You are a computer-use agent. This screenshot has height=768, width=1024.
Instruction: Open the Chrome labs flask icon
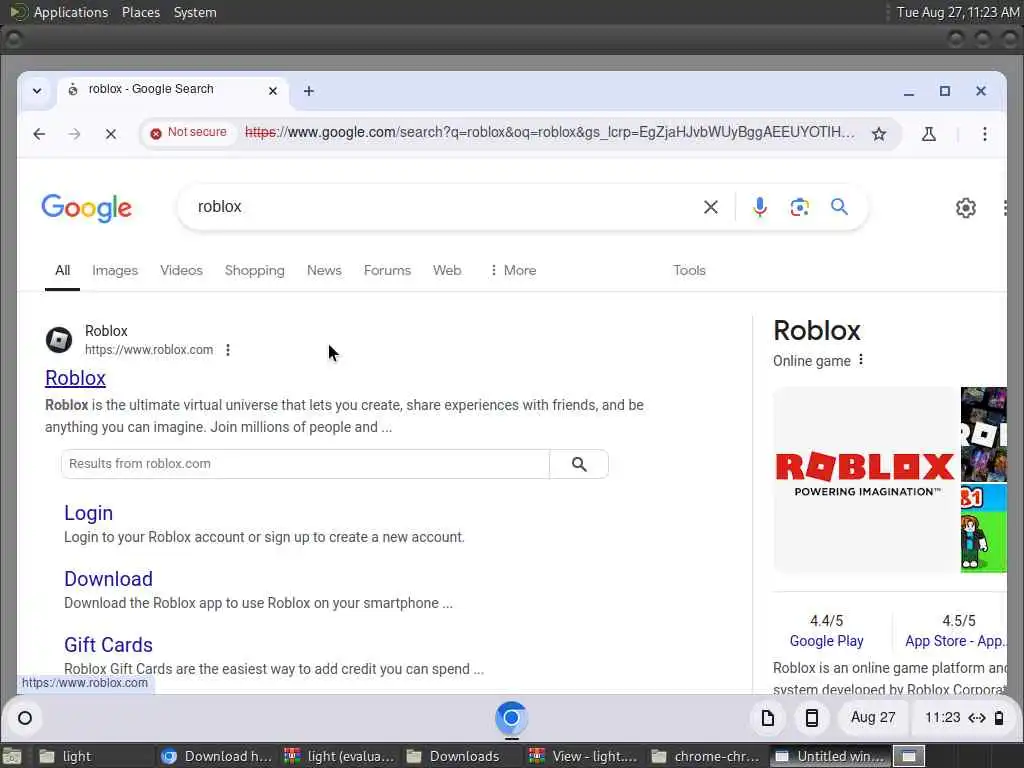pos(929,134)
